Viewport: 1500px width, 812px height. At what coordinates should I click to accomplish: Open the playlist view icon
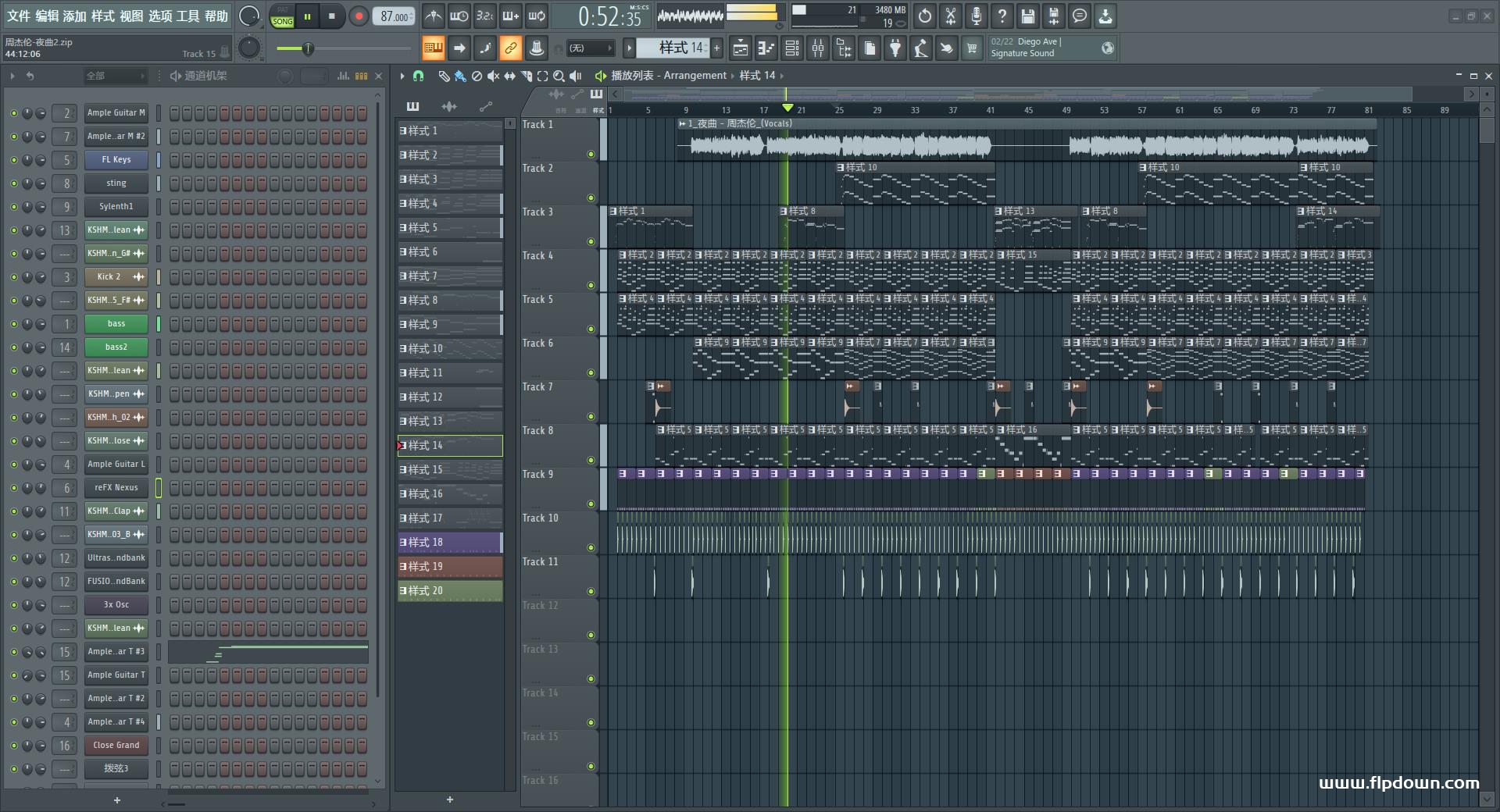pos(740,48)
